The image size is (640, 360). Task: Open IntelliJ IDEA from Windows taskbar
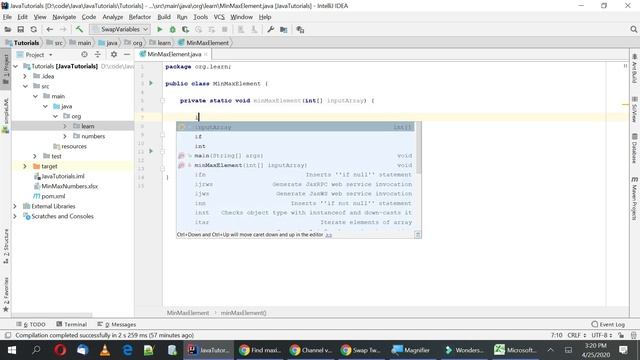209,350
